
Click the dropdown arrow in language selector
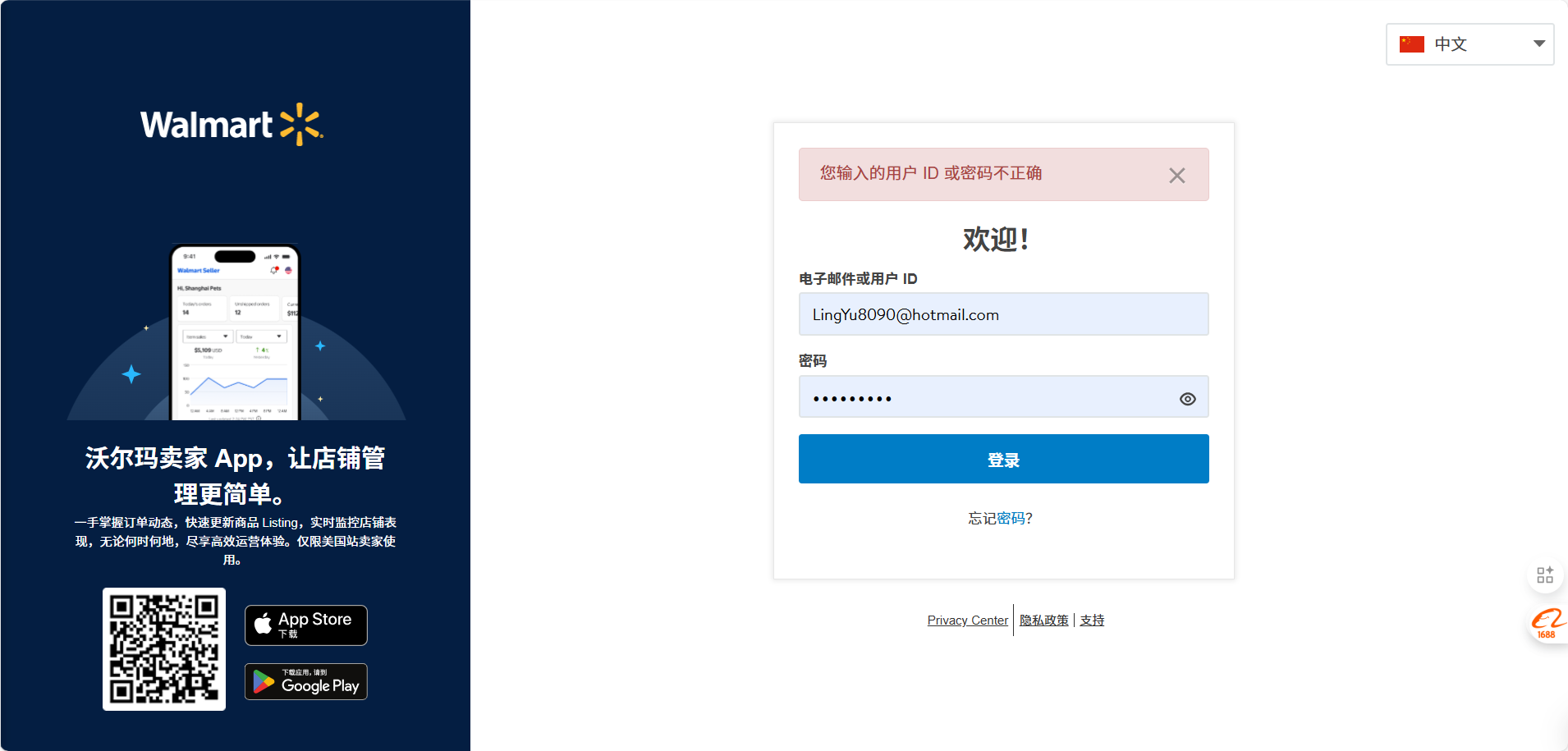point(1538,44)
